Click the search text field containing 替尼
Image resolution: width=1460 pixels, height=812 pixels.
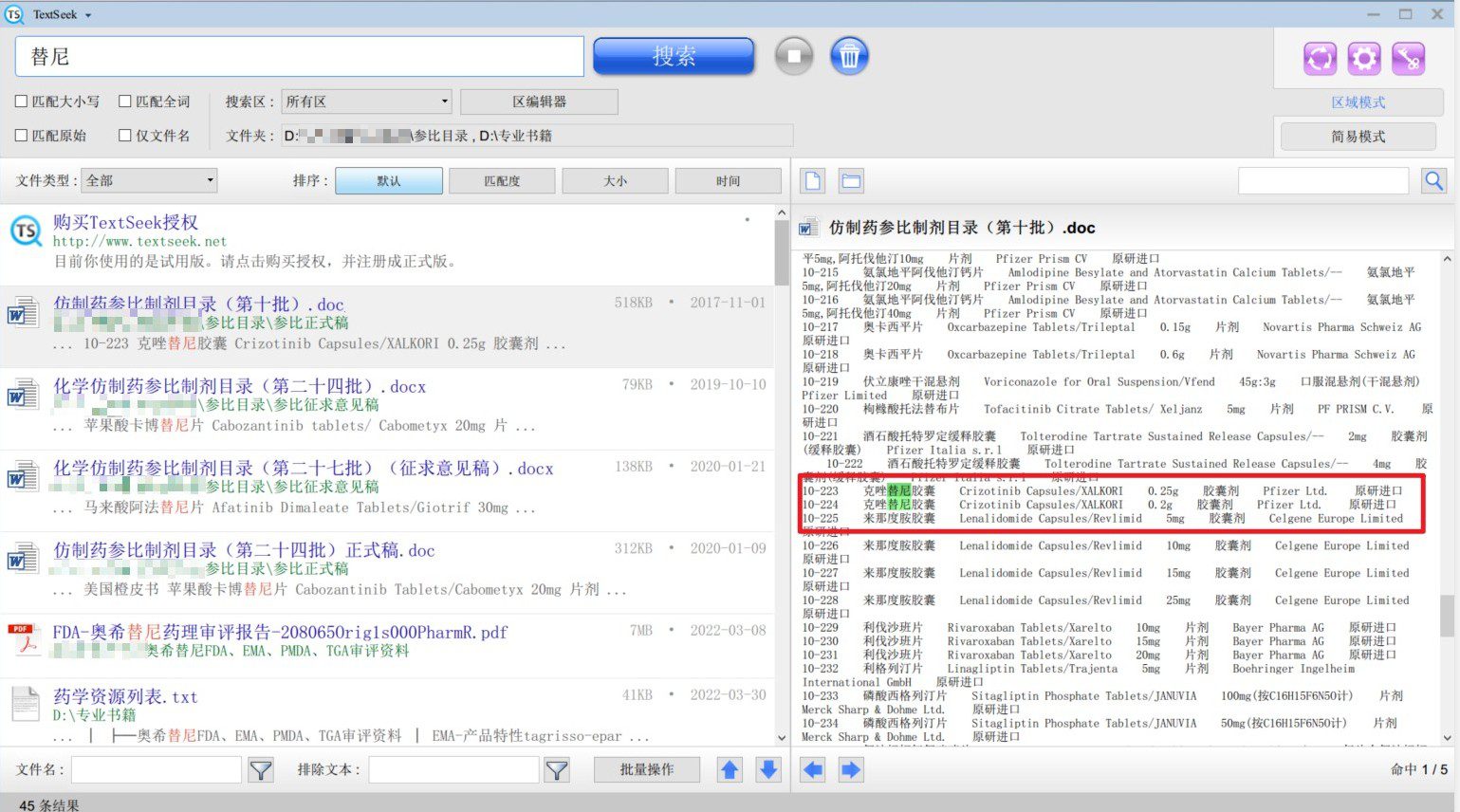tap(300, 56)
